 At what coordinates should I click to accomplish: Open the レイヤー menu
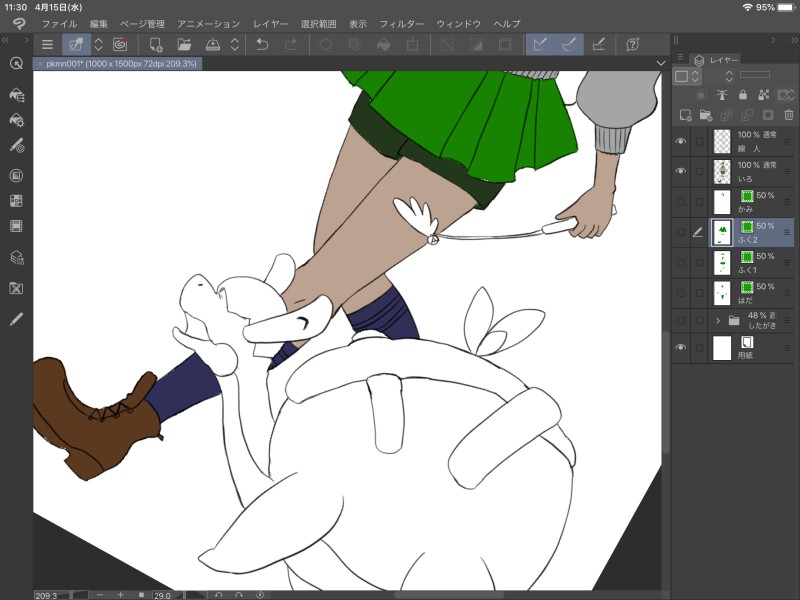tap(270, 24)
